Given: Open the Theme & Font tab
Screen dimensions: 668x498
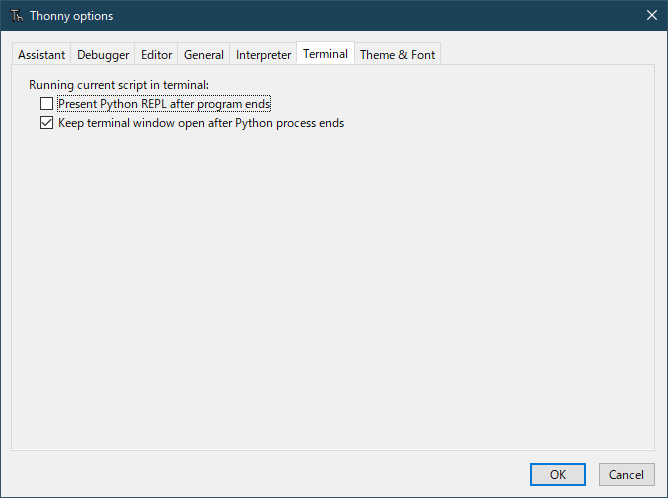Looking at the screenshot, I should (x=397, y=55).
